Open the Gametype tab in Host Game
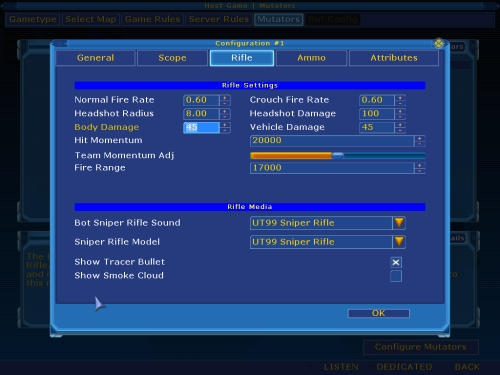The height and width of the screenshot is (375, 500). [33, 19]
